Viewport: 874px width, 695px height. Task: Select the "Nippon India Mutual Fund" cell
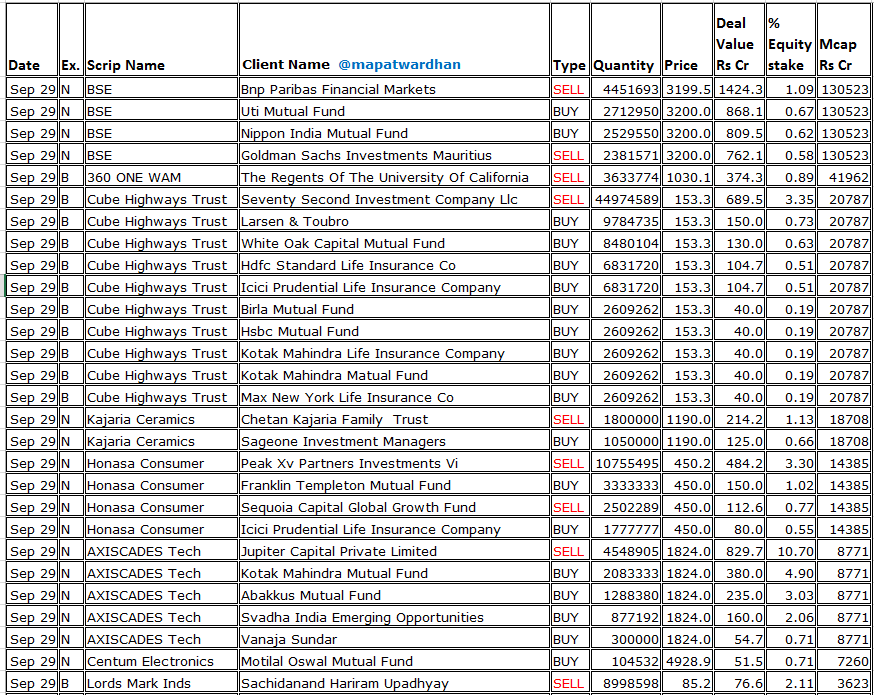pyautogui.click(x=394, y=133)
